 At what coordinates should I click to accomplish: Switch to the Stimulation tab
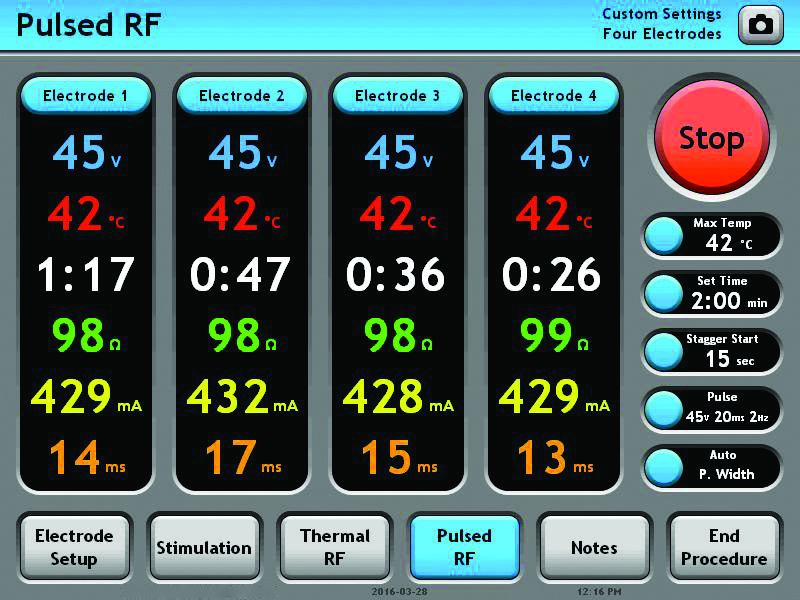click(204, 547)
